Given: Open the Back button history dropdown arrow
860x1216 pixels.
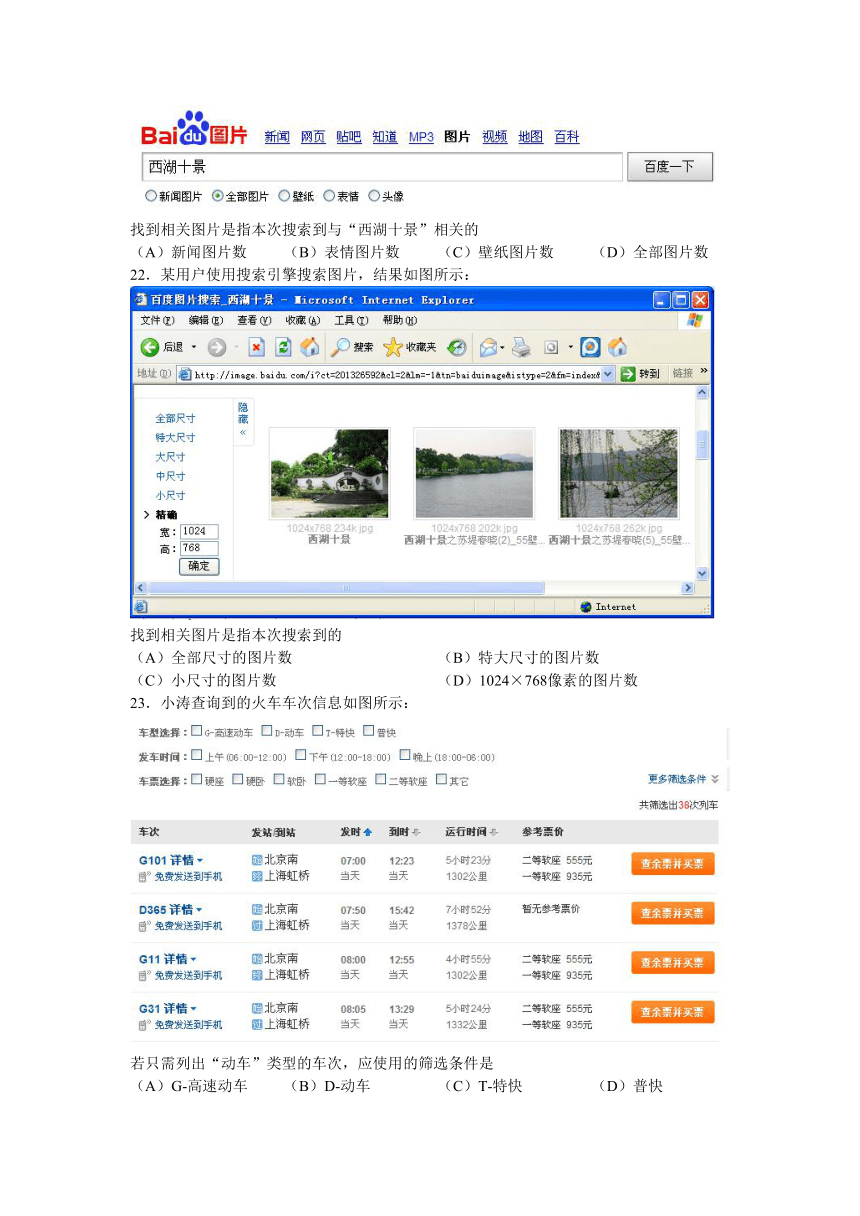Looking at the screenshot, I should click(194, 347).
